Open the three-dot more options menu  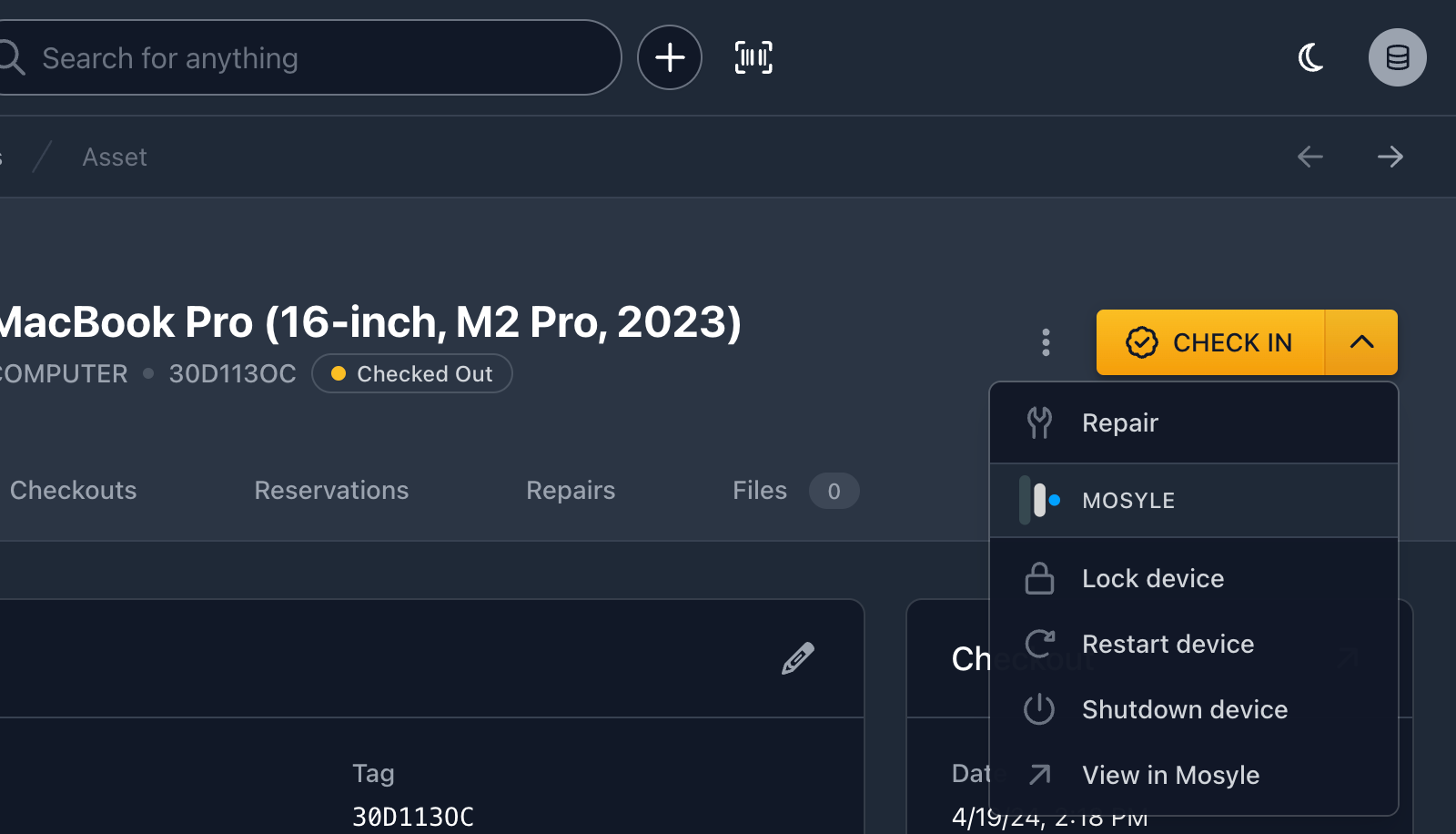click(x=1046, y=342)
